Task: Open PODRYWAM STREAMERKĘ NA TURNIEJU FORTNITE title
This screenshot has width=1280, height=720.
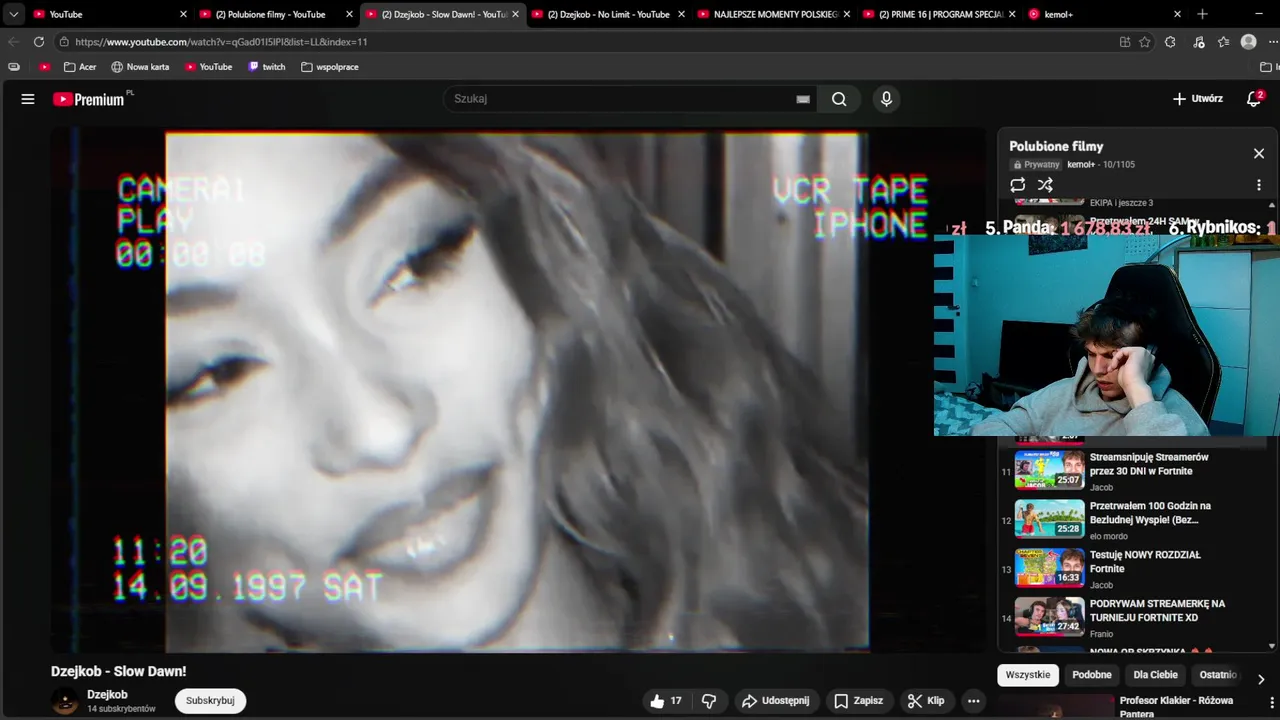Action: click(1157, 610)
